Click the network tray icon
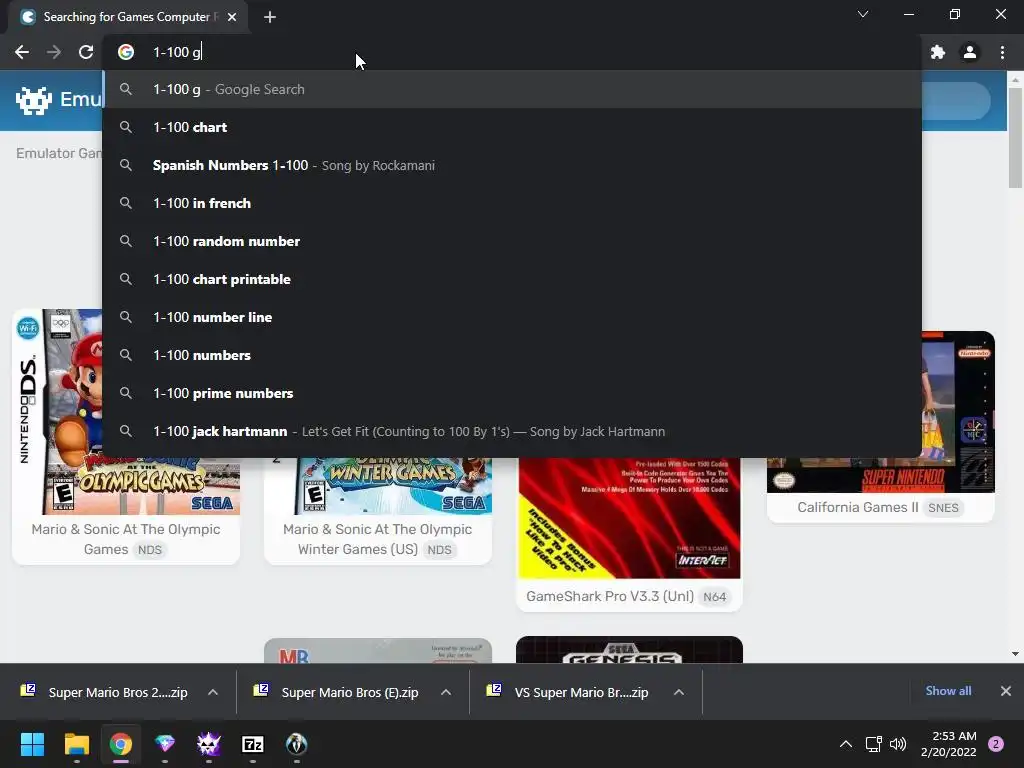Image resolution: width=1024 pixels, height=768 pixels. click(x=873, y=744)
